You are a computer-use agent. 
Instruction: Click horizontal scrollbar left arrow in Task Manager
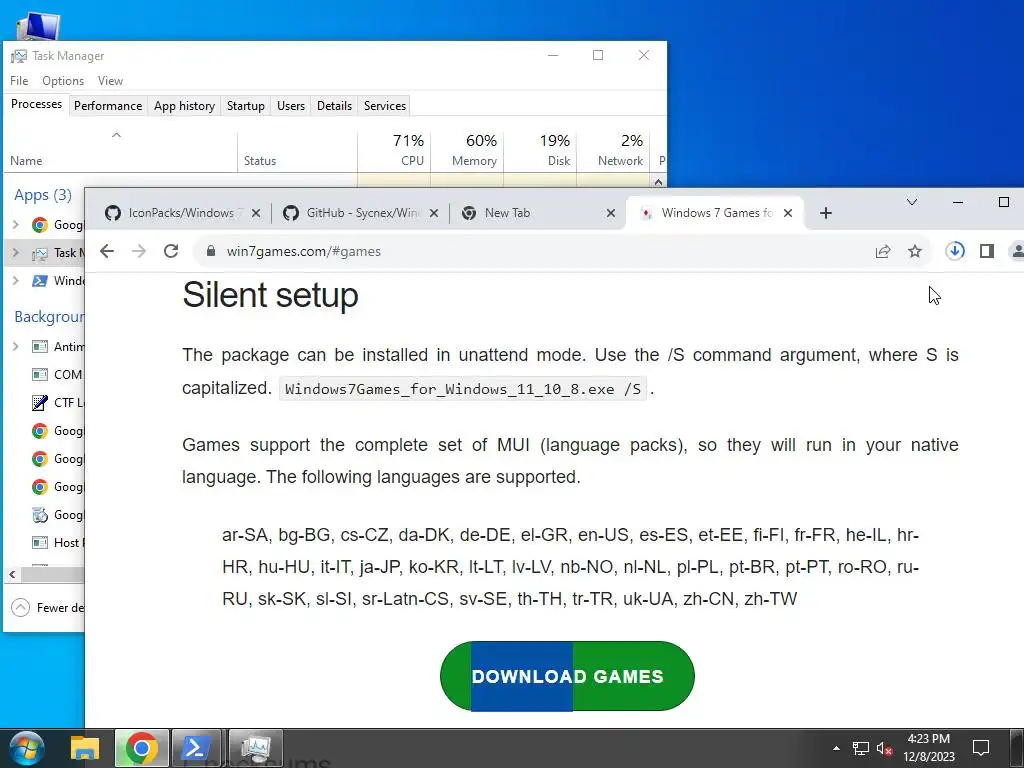(x=12, y=574)
